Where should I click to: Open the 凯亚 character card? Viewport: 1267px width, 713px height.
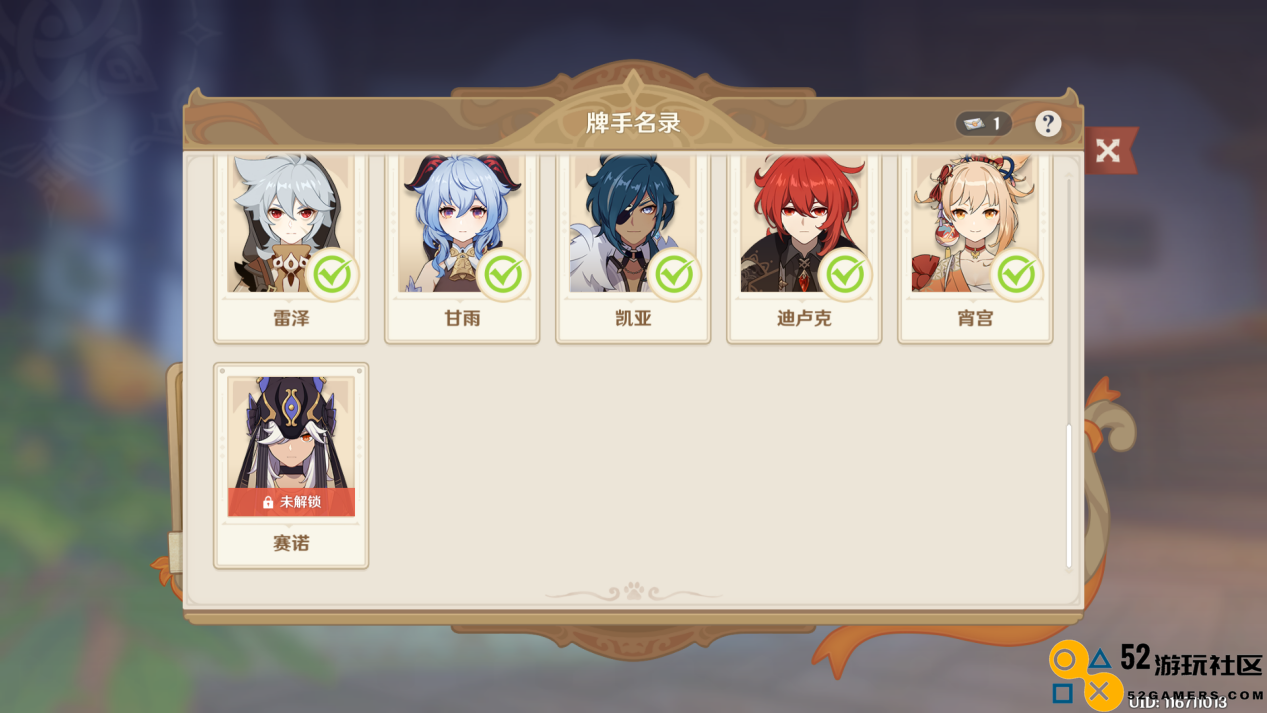(633, 248)
